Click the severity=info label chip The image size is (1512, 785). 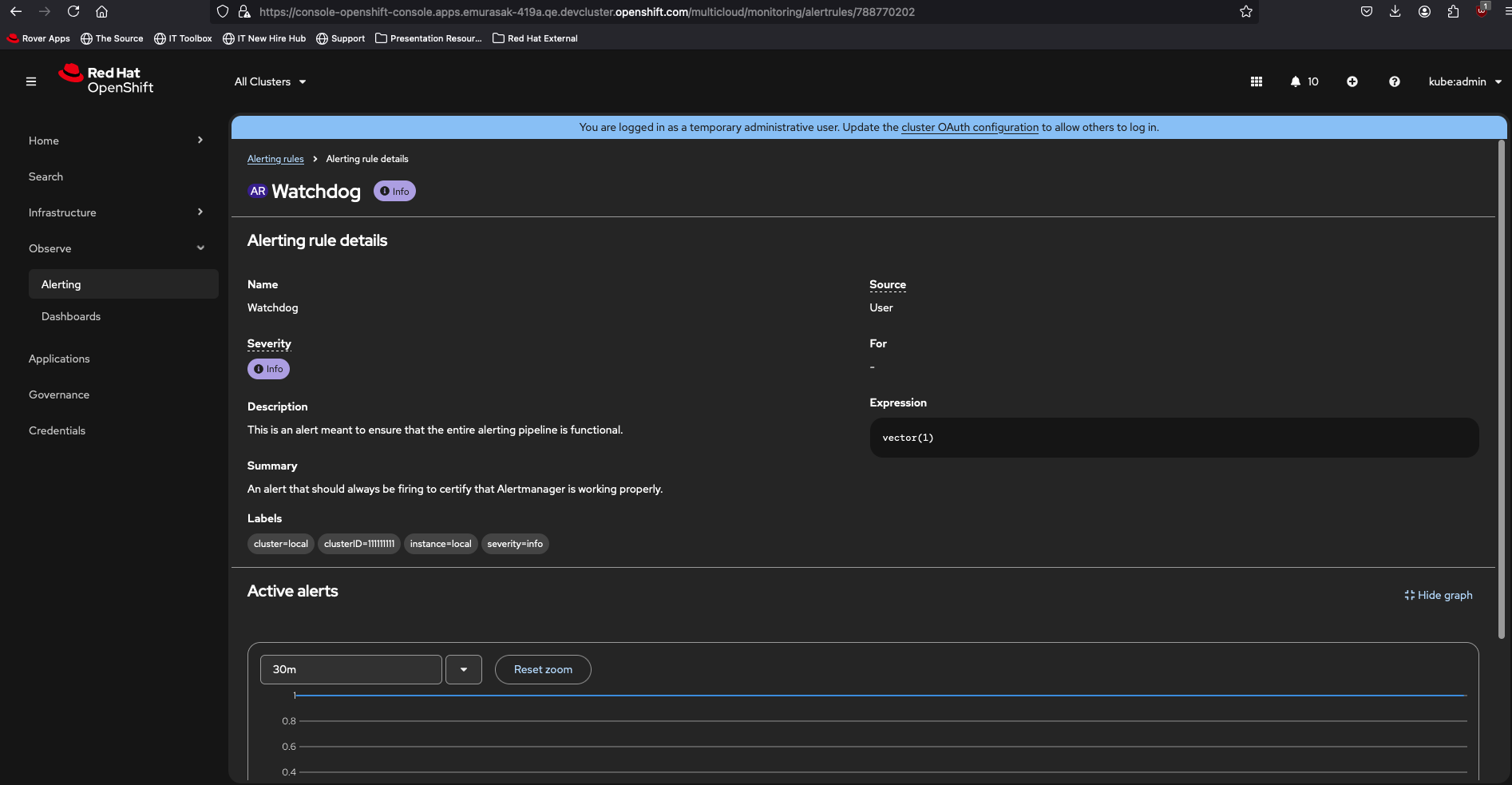pyautogui.click(x=515, y=544)
